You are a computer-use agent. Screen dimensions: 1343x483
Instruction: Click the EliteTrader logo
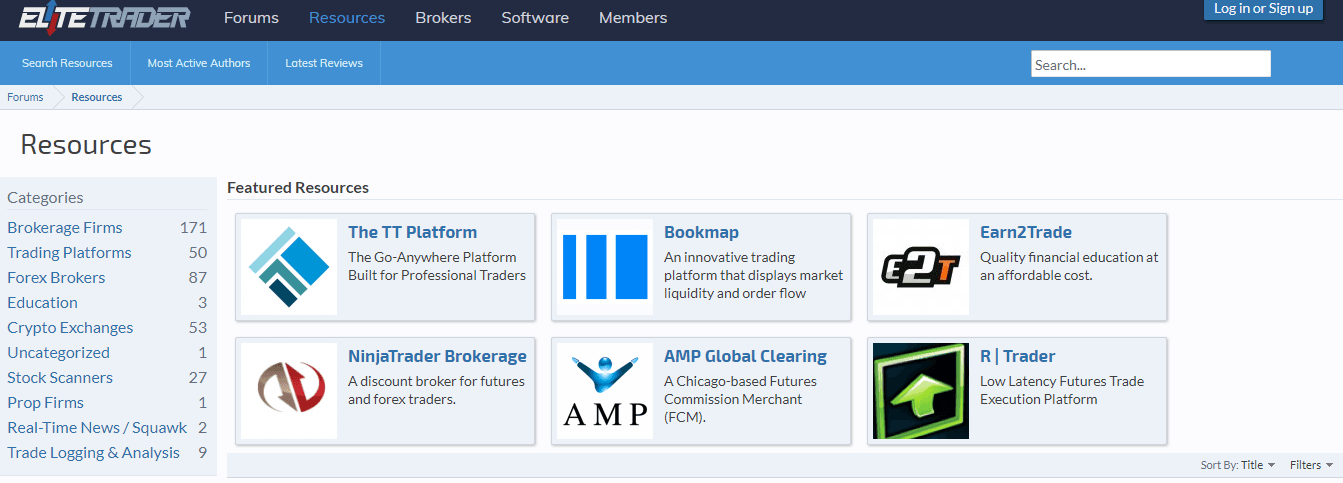104,17
